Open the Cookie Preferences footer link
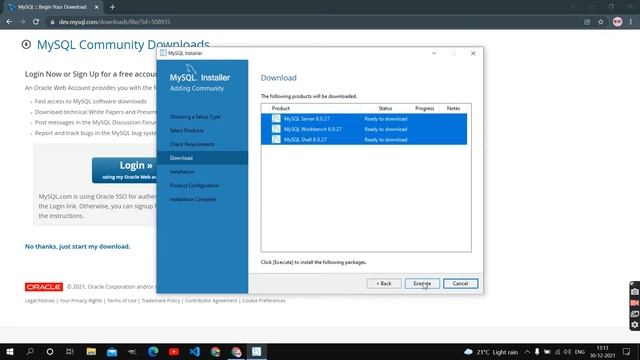This screenshot has height=360, width=640. point(264,300)
